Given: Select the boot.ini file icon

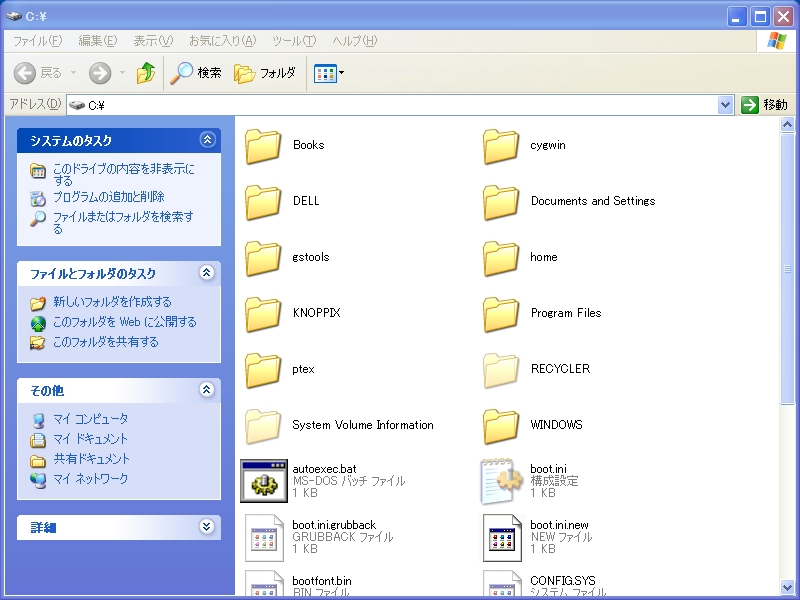Looking at the screenshot, I should coord(501,481).
